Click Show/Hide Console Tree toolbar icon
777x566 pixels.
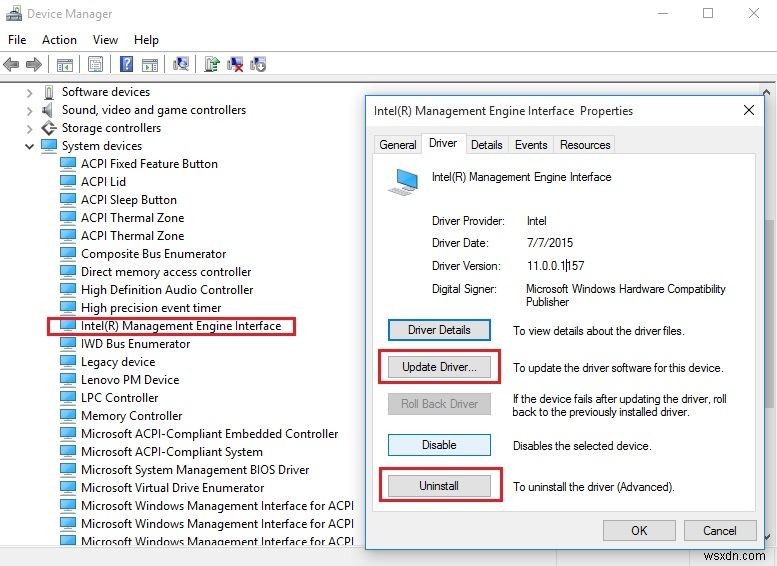tap(65, 64)
